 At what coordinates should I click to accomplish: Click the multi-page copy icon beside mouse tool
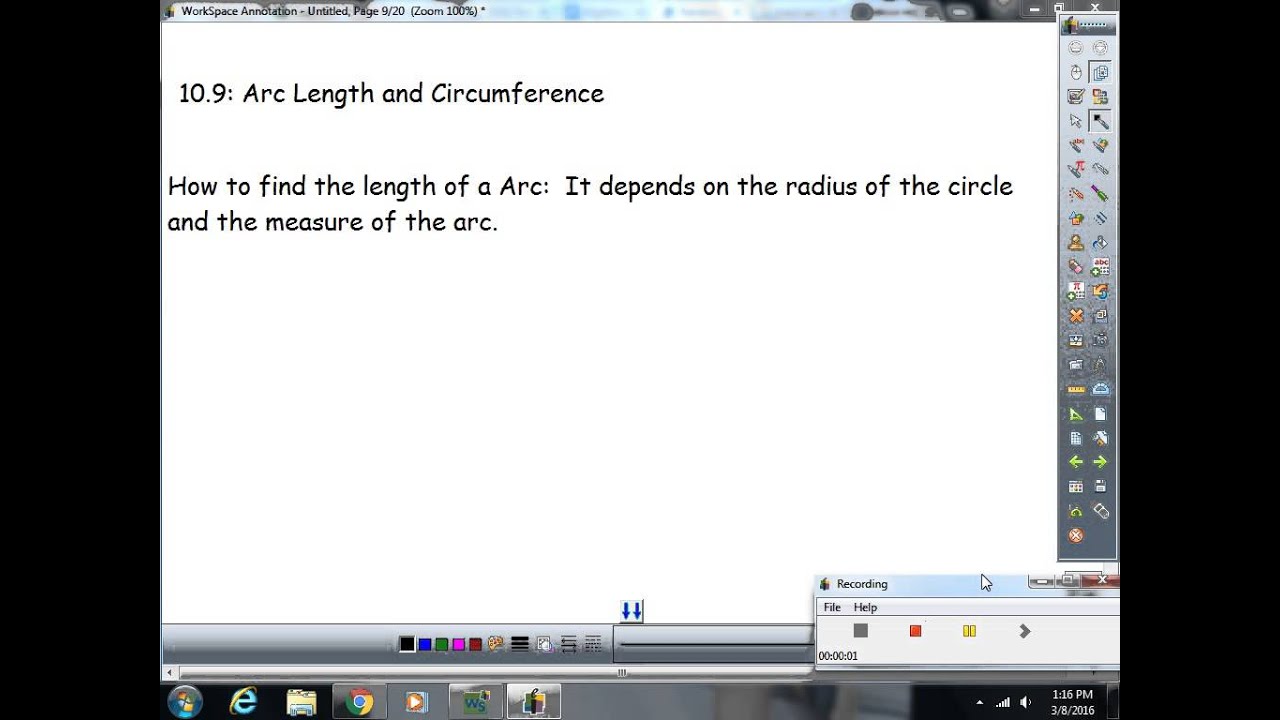click(1100, 73)
